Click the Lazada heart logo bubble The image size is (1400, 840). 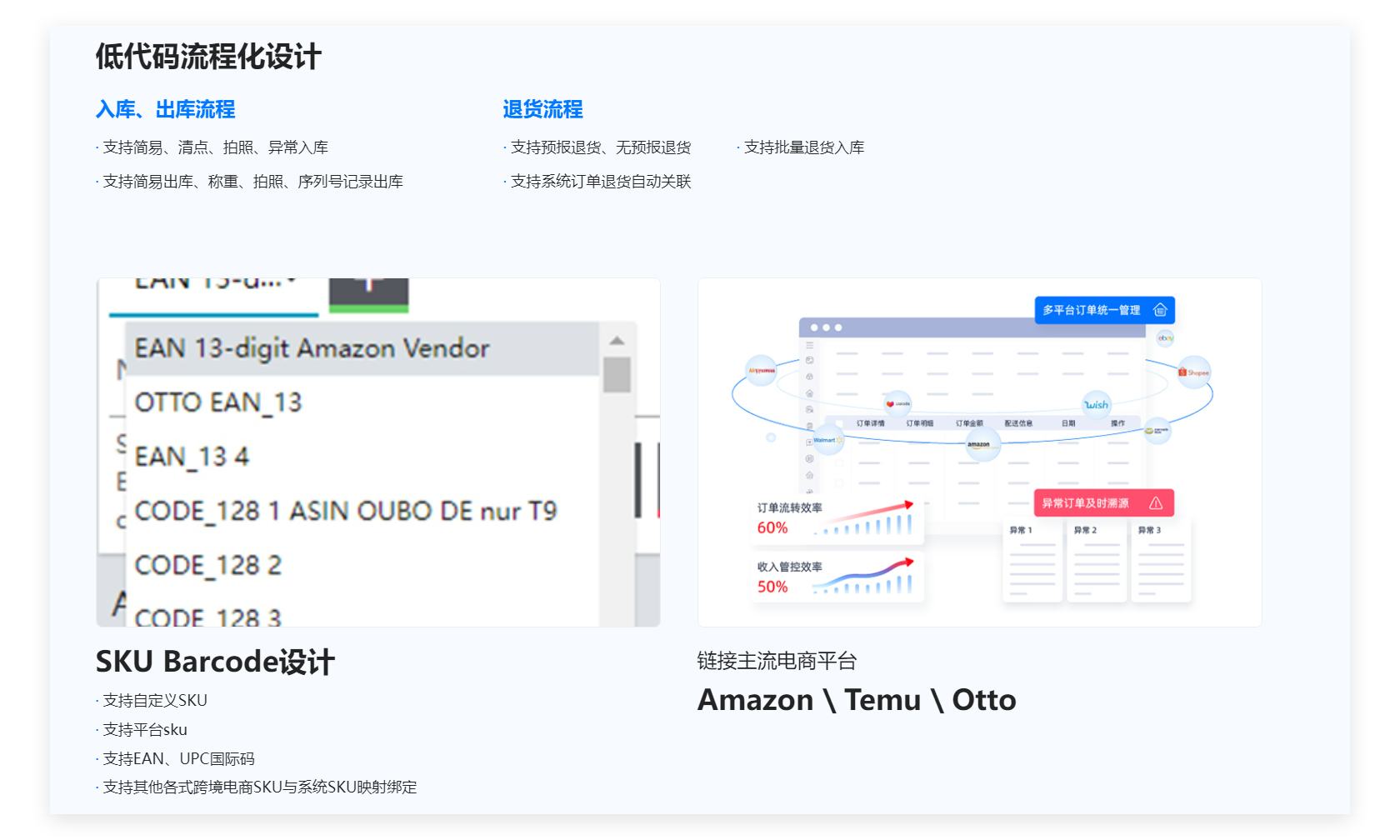coord(897,403)
